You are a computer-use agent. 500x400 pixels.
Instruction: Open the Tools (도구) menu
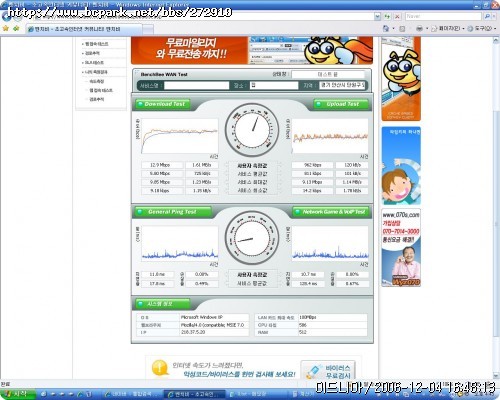(482, 29)
